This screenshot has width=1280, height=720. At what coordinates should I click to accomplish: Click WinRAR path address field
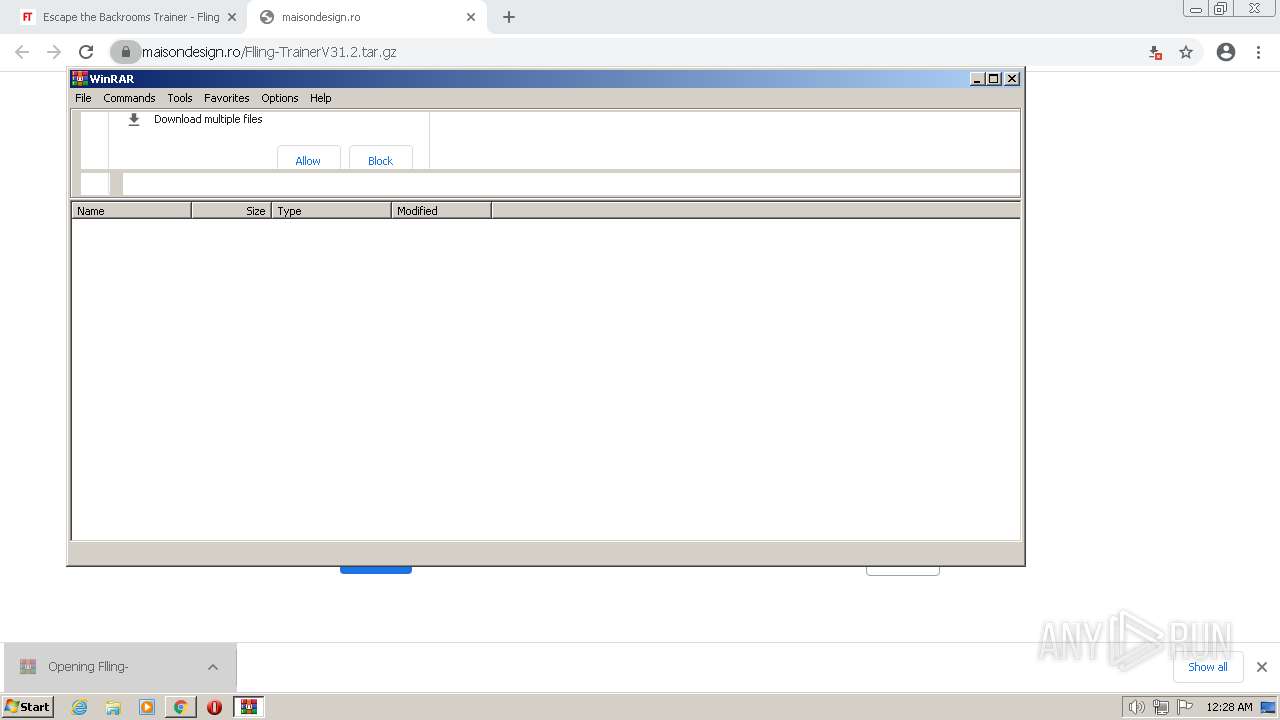[570, 184]
